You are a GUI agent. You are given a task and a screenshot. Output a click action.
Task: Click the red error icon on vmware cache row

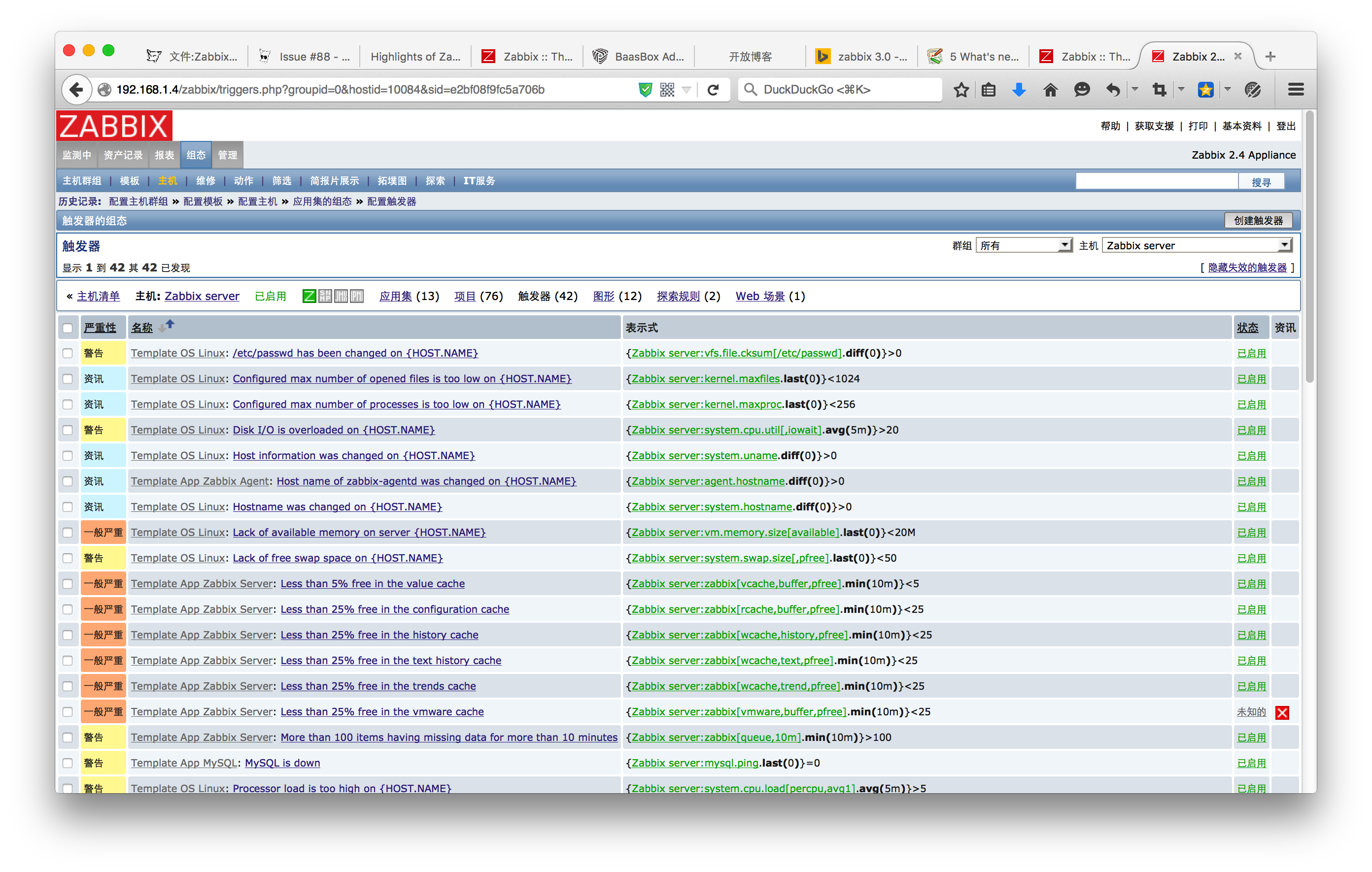(x=1282, y=712)
